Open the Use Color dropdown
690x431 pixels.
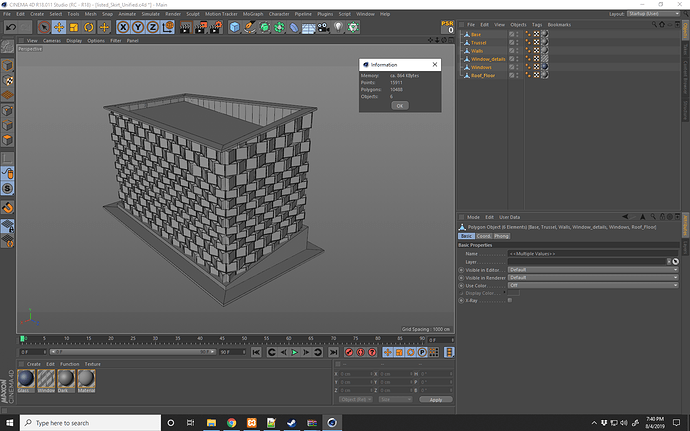click(x=590, y=285)
